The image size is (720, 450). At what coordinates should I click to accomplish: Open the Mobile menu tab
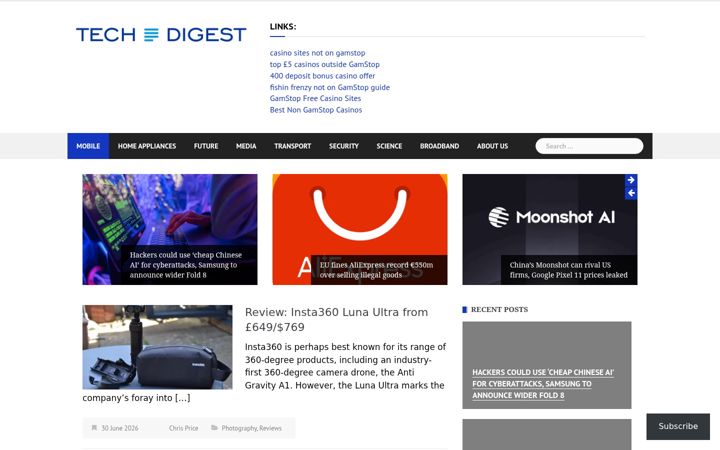pyautogui.click(x=88, y=146)
